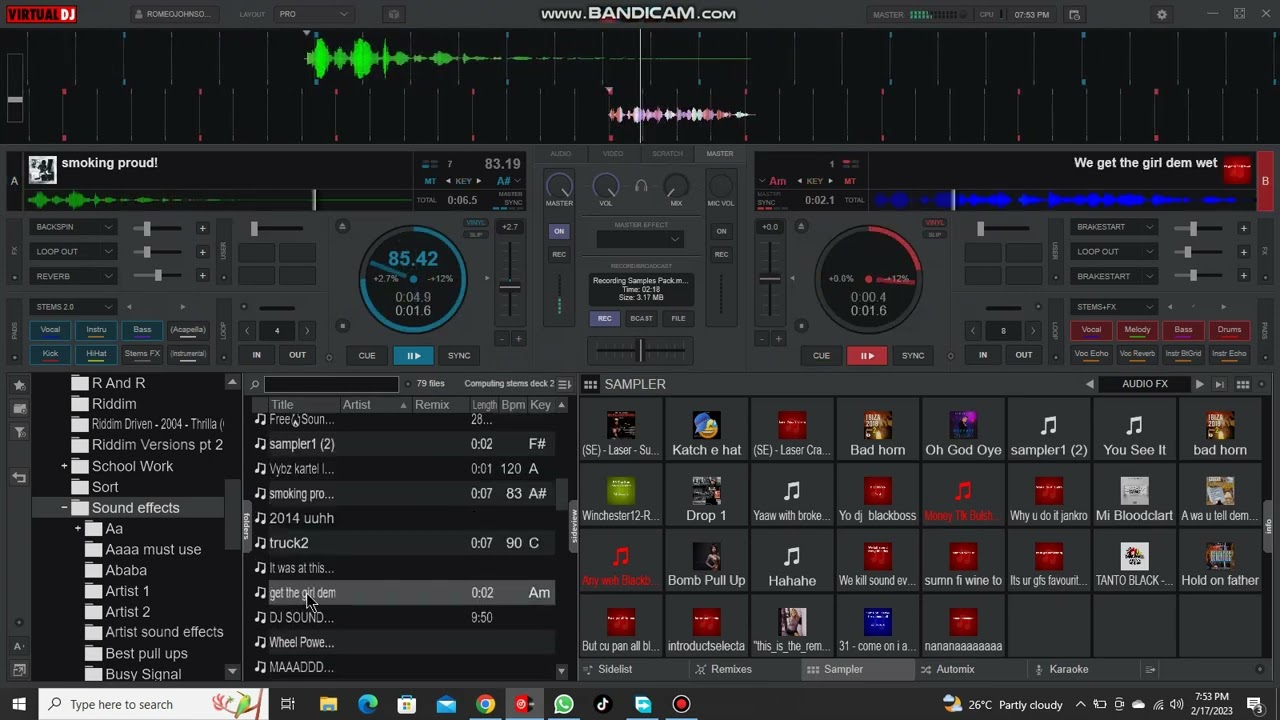Set loop OUT on right deck
The width and height of the screenshot is (1280, 720).
pyautogui.click(x=1023, y=355)
